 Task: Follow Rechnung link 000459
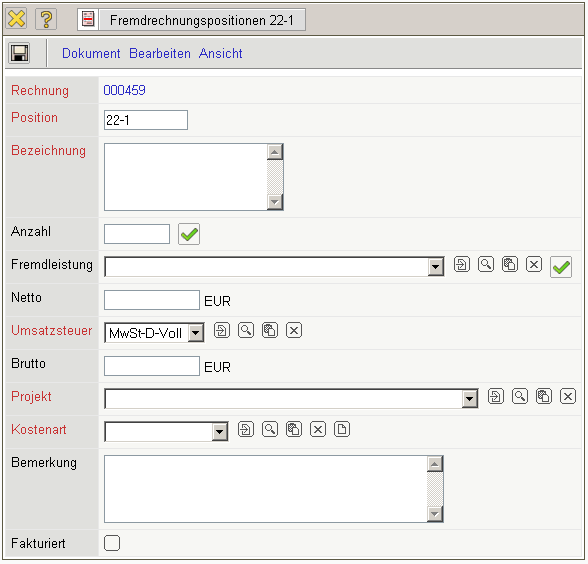(x=124, y=90)
